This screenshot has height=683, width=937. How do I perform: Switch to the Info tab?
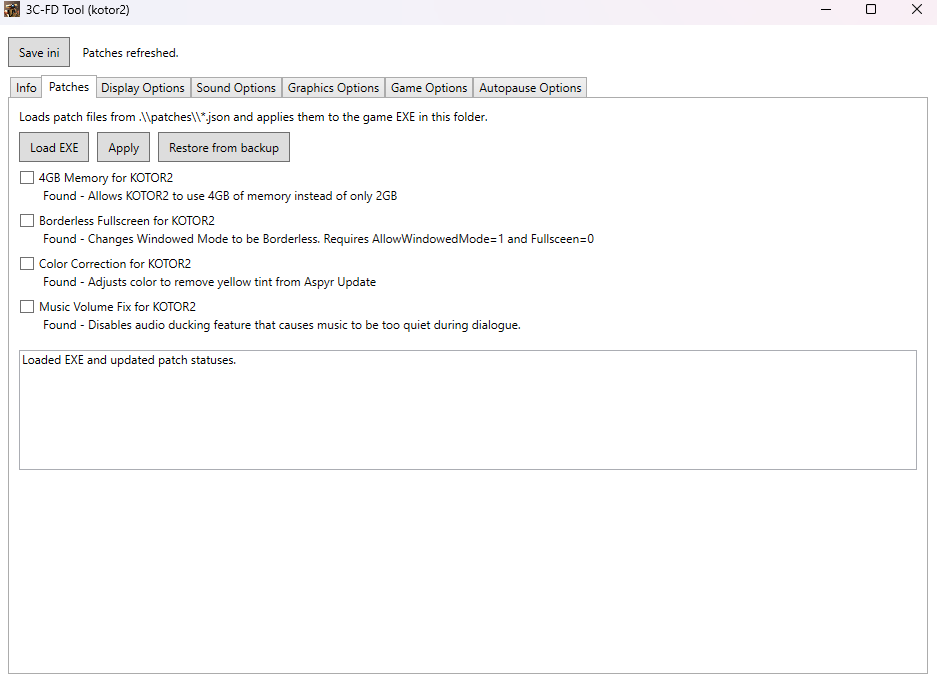[26, 88]
